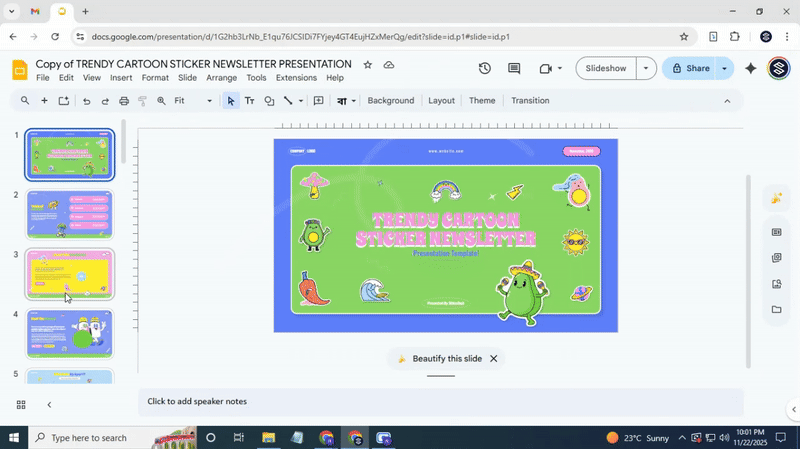Open the Arrange menu
This screenshot has width=800, height=449.
coord(221,78)
